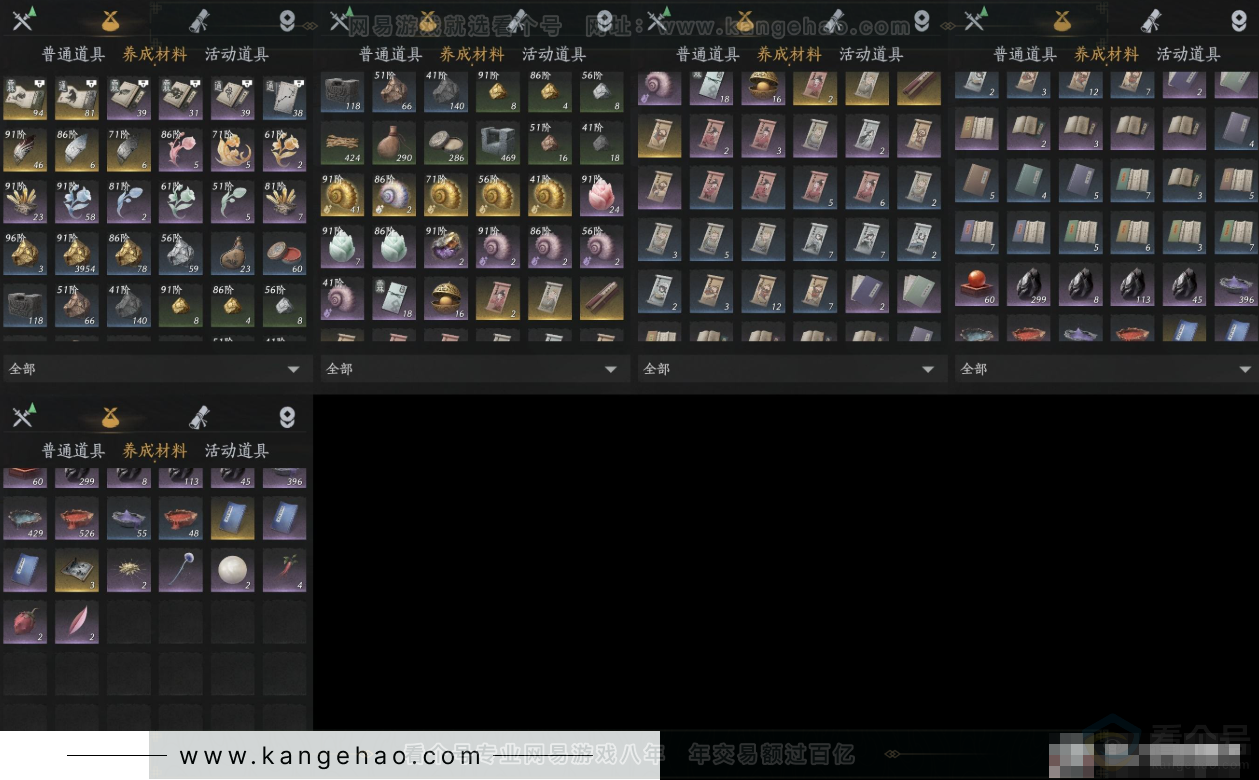Pick red radish item with count 4
The width and height of the screenshot is (1259, 780).
(x=285, y=571)
